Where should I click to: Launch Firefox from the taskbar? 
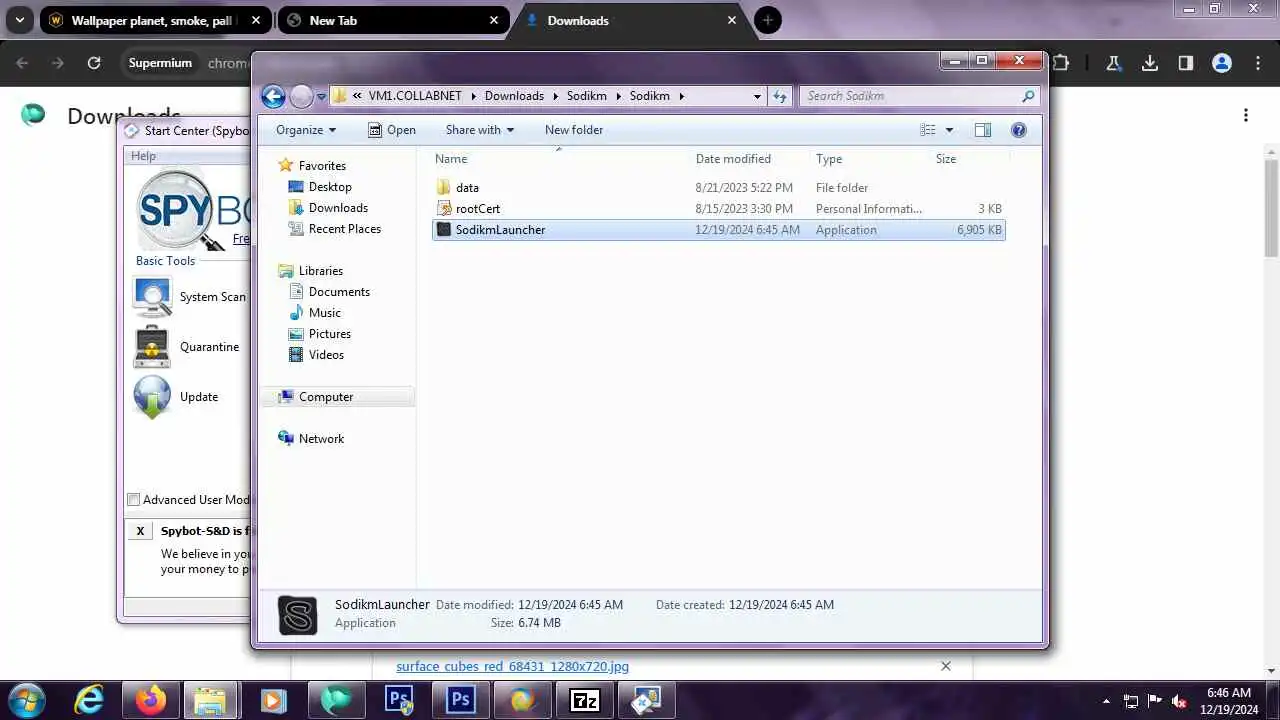tap(151, 700)
